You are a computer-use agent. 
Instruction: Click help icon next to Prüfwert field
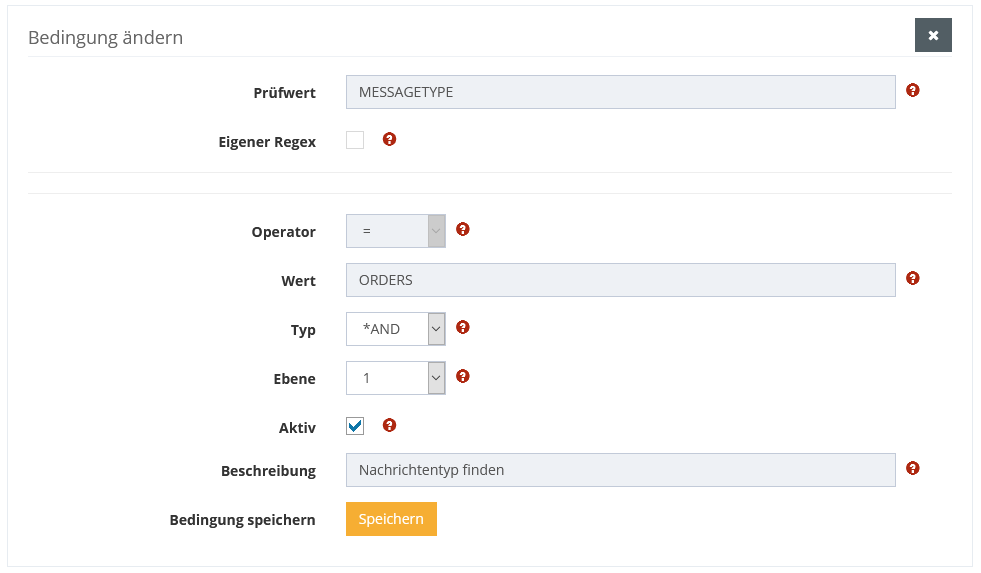click(912, 90)
